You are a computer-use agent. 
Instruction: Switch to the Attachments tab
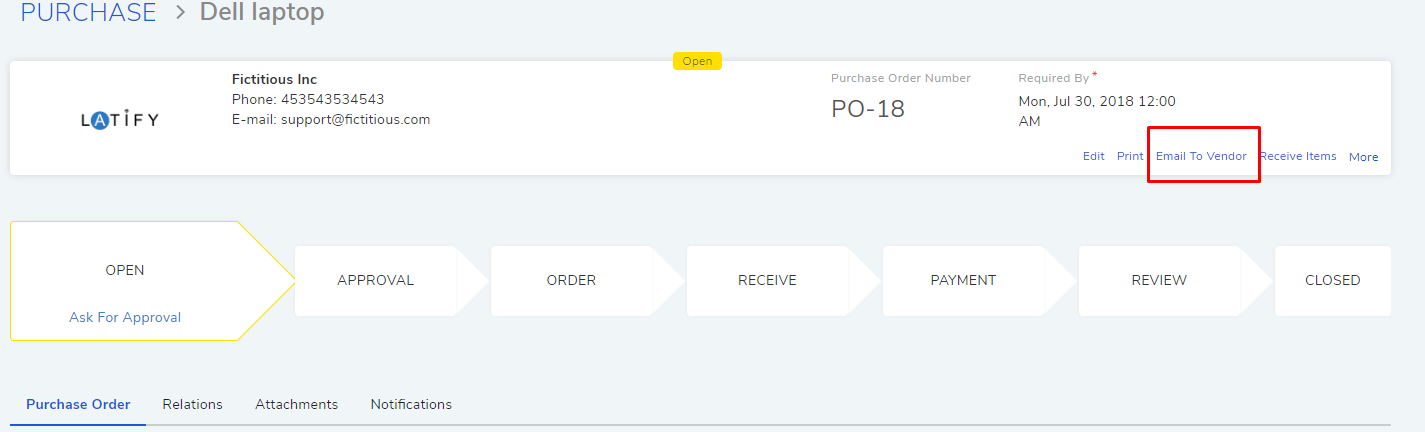click(296, 404)
